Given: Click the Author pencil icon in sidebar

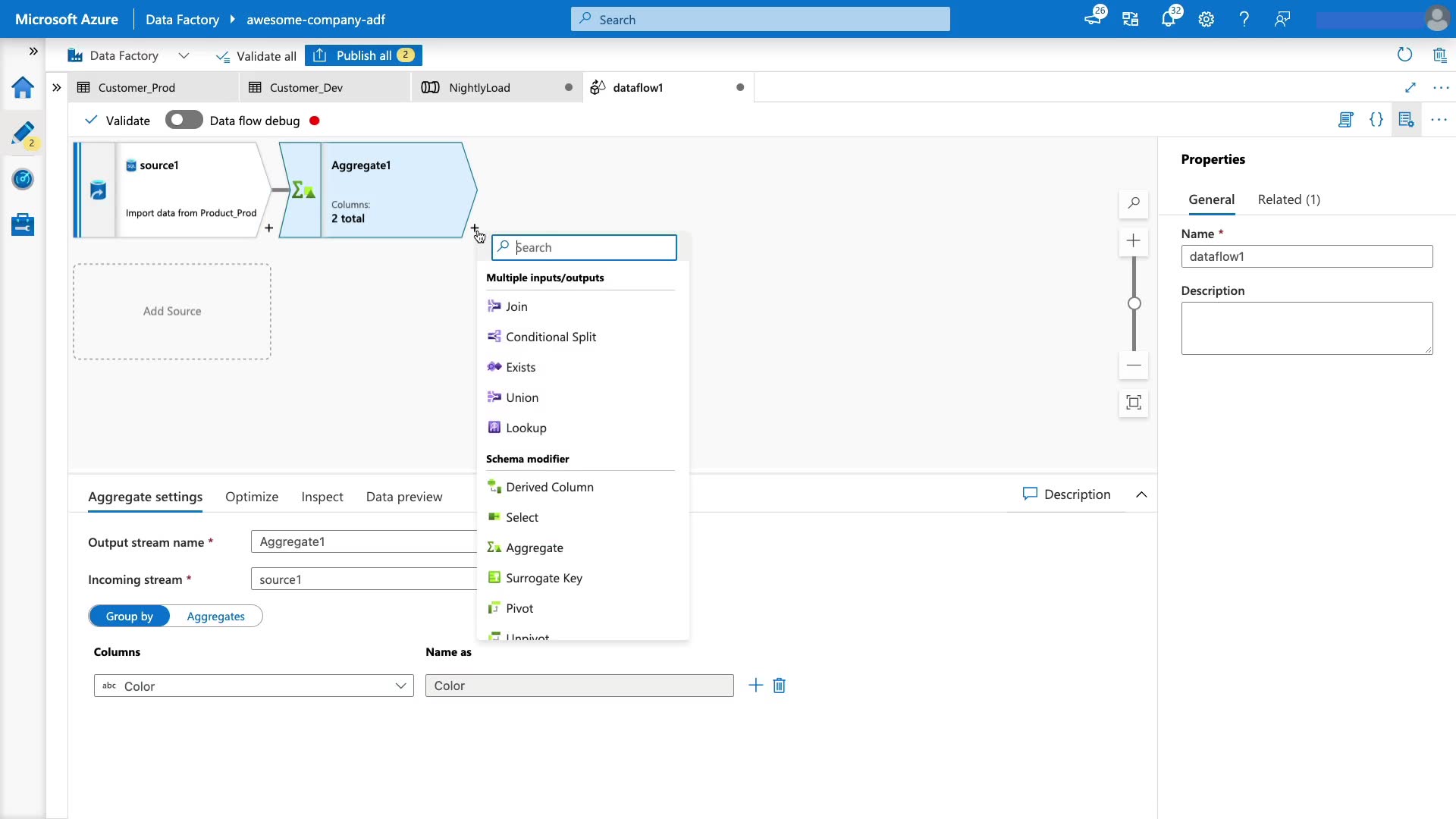Looking at the screenshot, I should tap(23, 133).
